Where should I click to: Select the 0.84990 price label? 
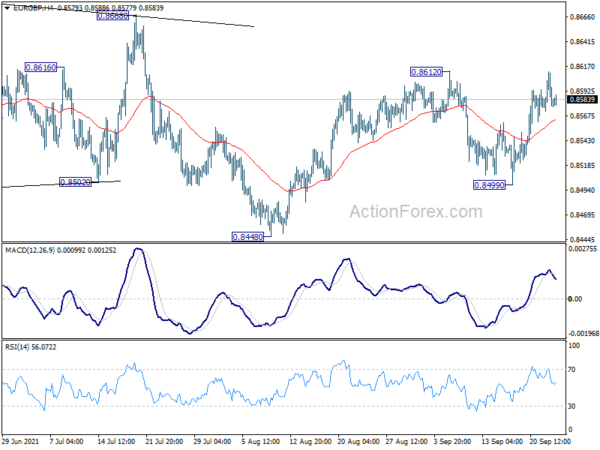(x=489, y=185)
